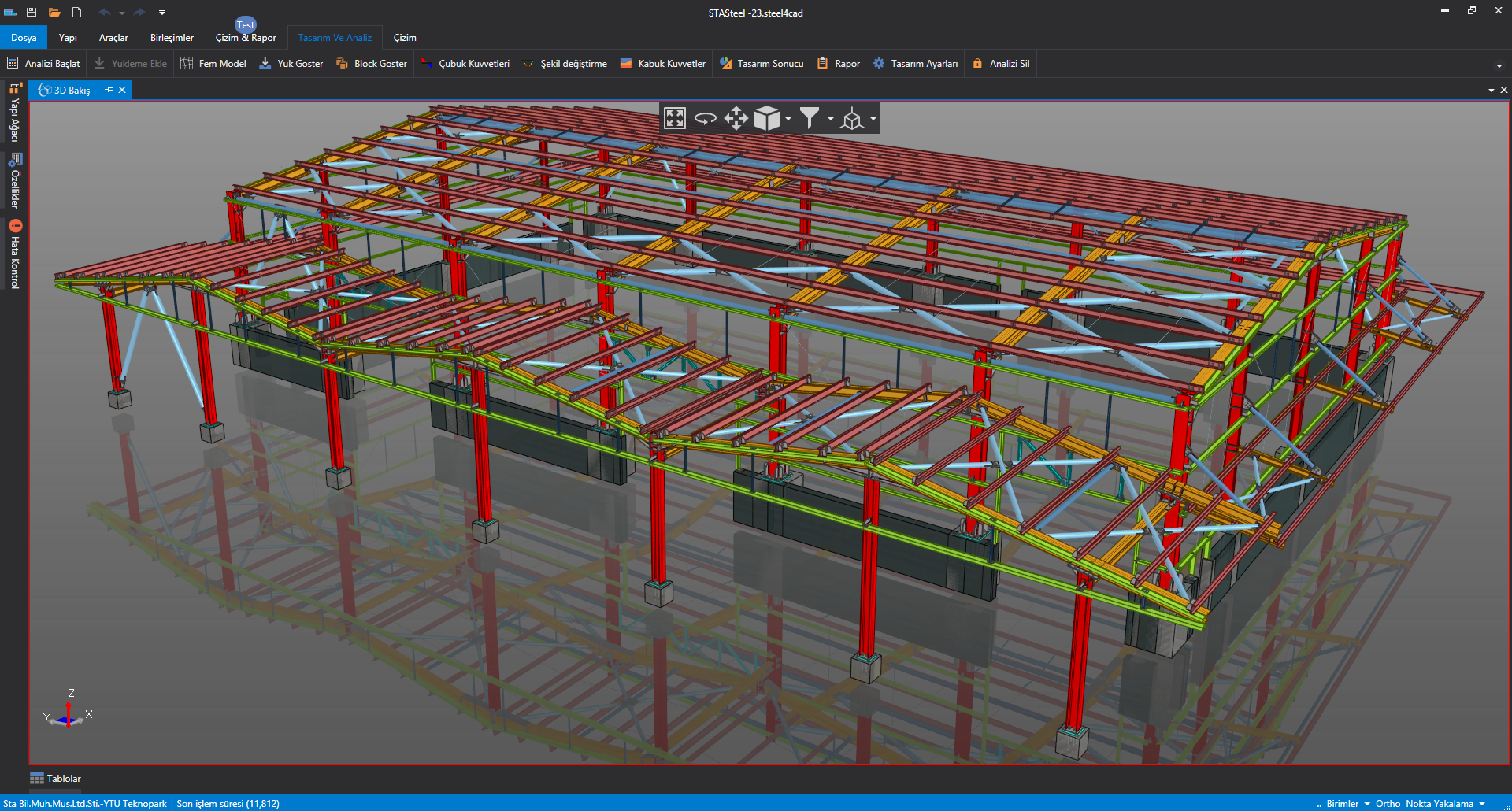Toggle Ortho mode in status bar

(x=1388, y=804)
